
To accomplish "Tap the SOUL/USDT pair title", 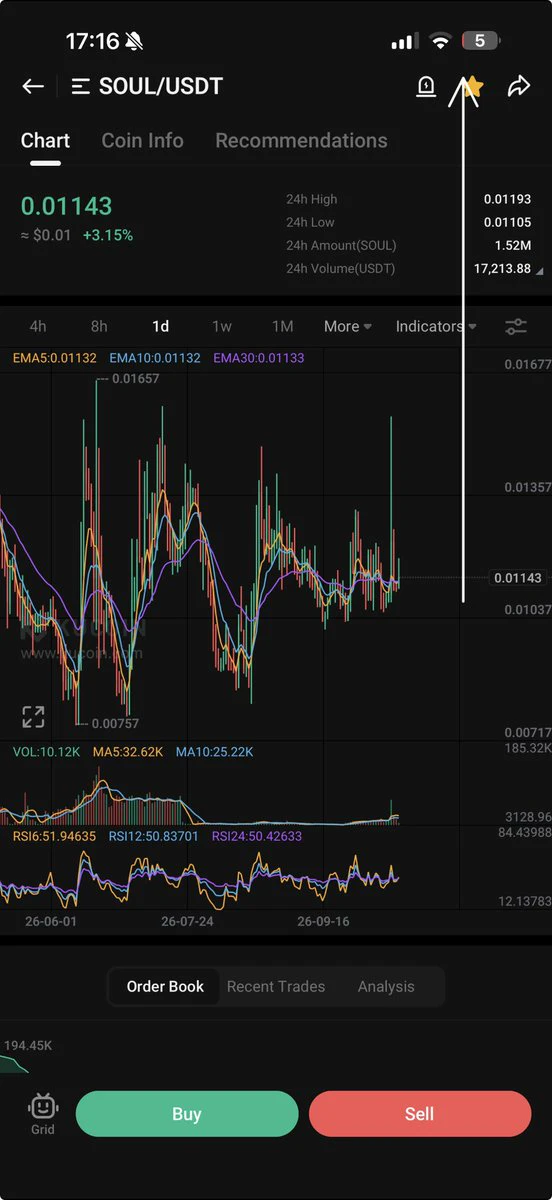I will tap(160, 87).
